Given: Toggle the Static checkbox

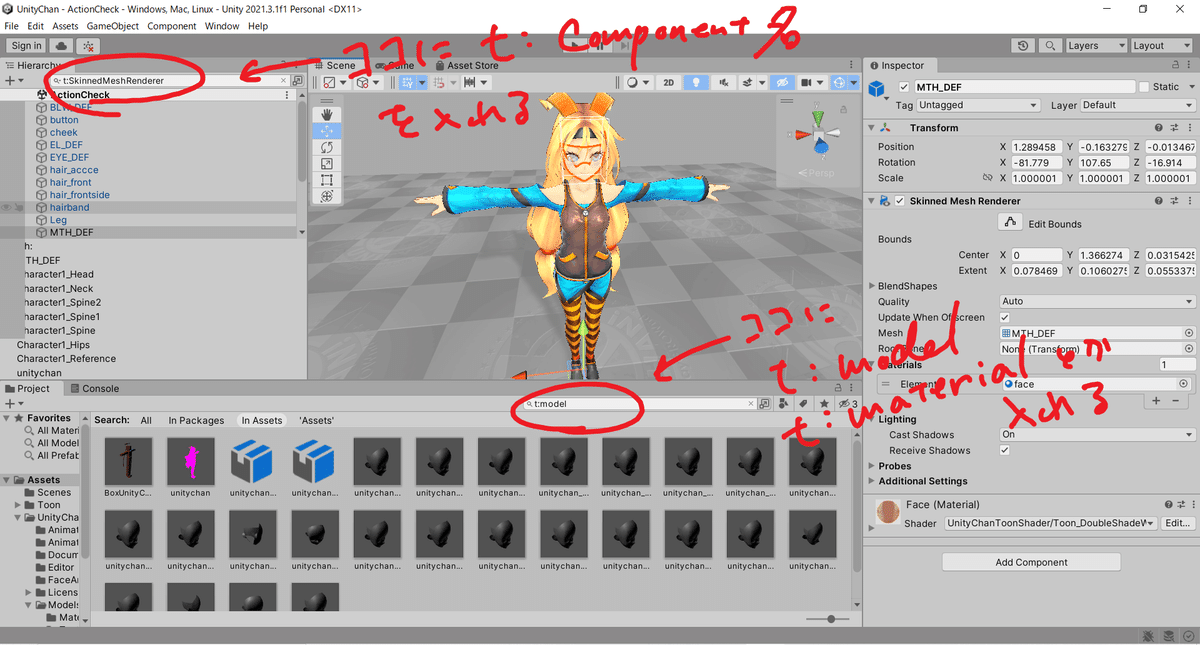Looking at the screenshot, I should 1145,87.
